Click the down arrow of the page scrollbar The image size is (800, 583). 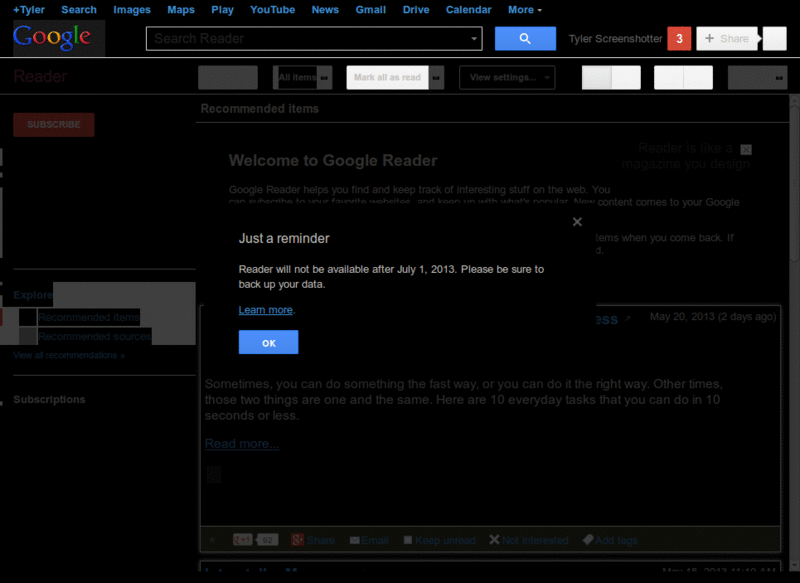(x=794, y=566)
